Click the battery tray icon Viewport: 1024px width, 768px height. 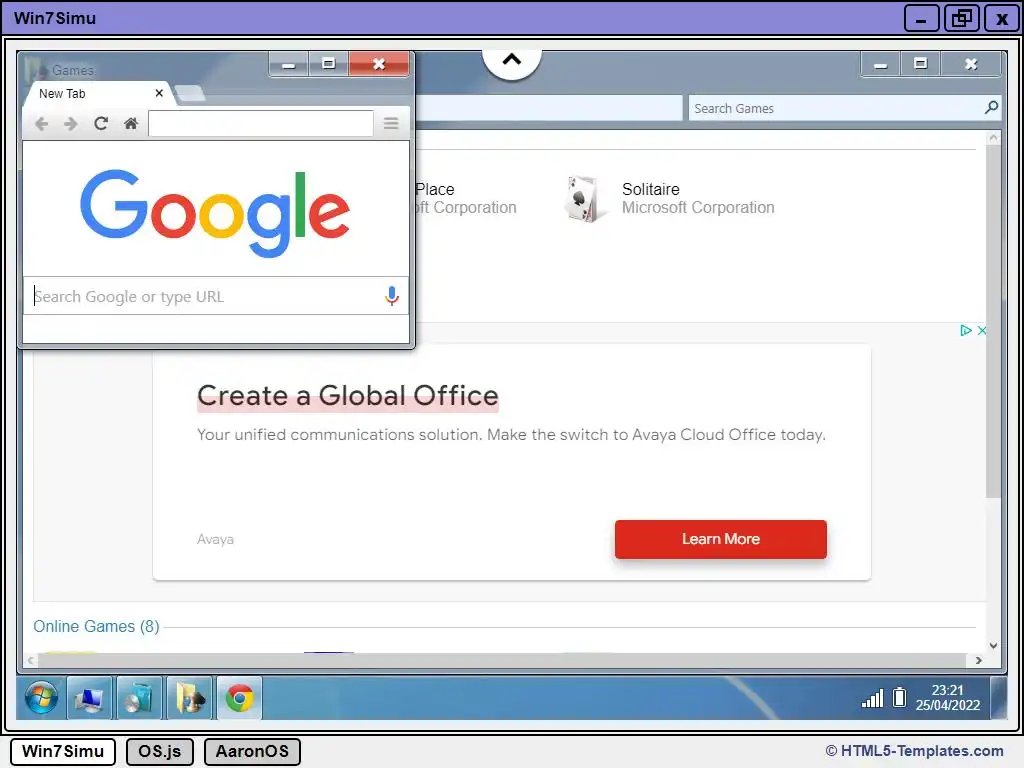[x=899, y=697]
